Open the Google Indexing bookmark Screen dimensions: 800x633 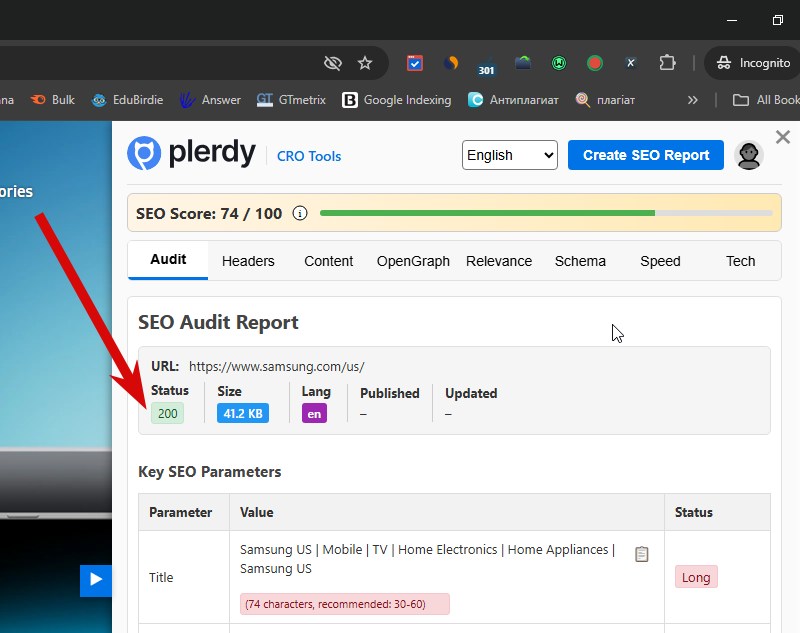pos(396,100)
